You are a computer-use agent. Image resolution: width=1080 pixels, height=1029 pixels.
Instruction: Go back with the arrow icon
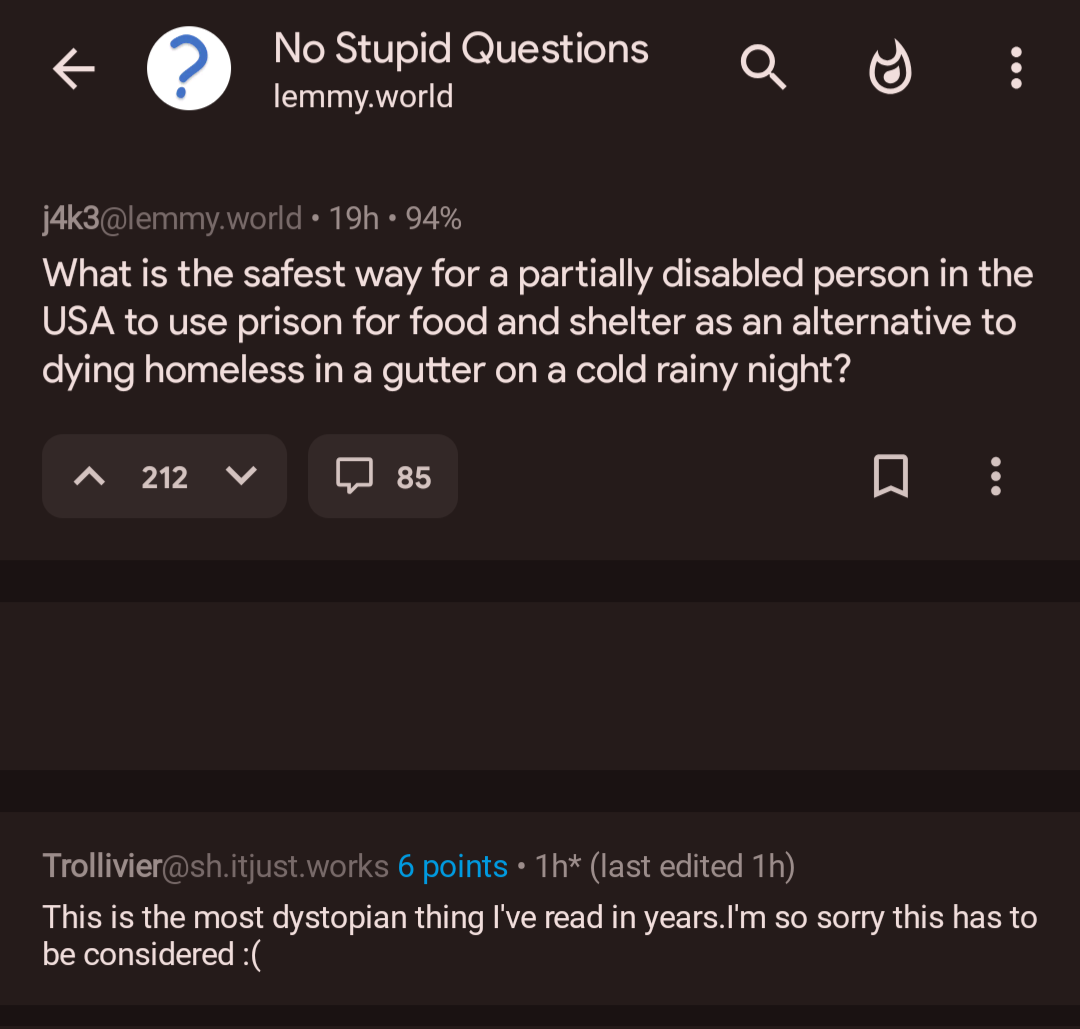(73, 69)
